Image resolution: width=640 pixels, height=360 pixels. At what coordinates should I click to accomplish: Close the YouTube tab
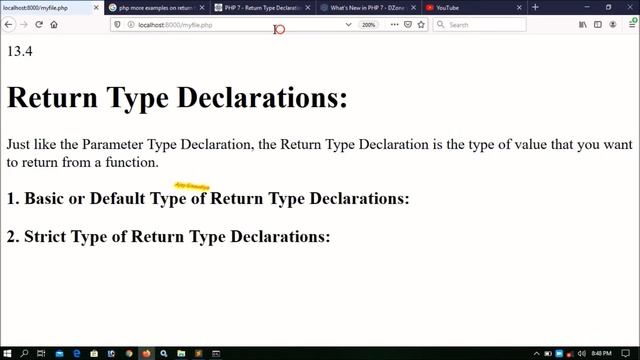[x=519, y=8]
